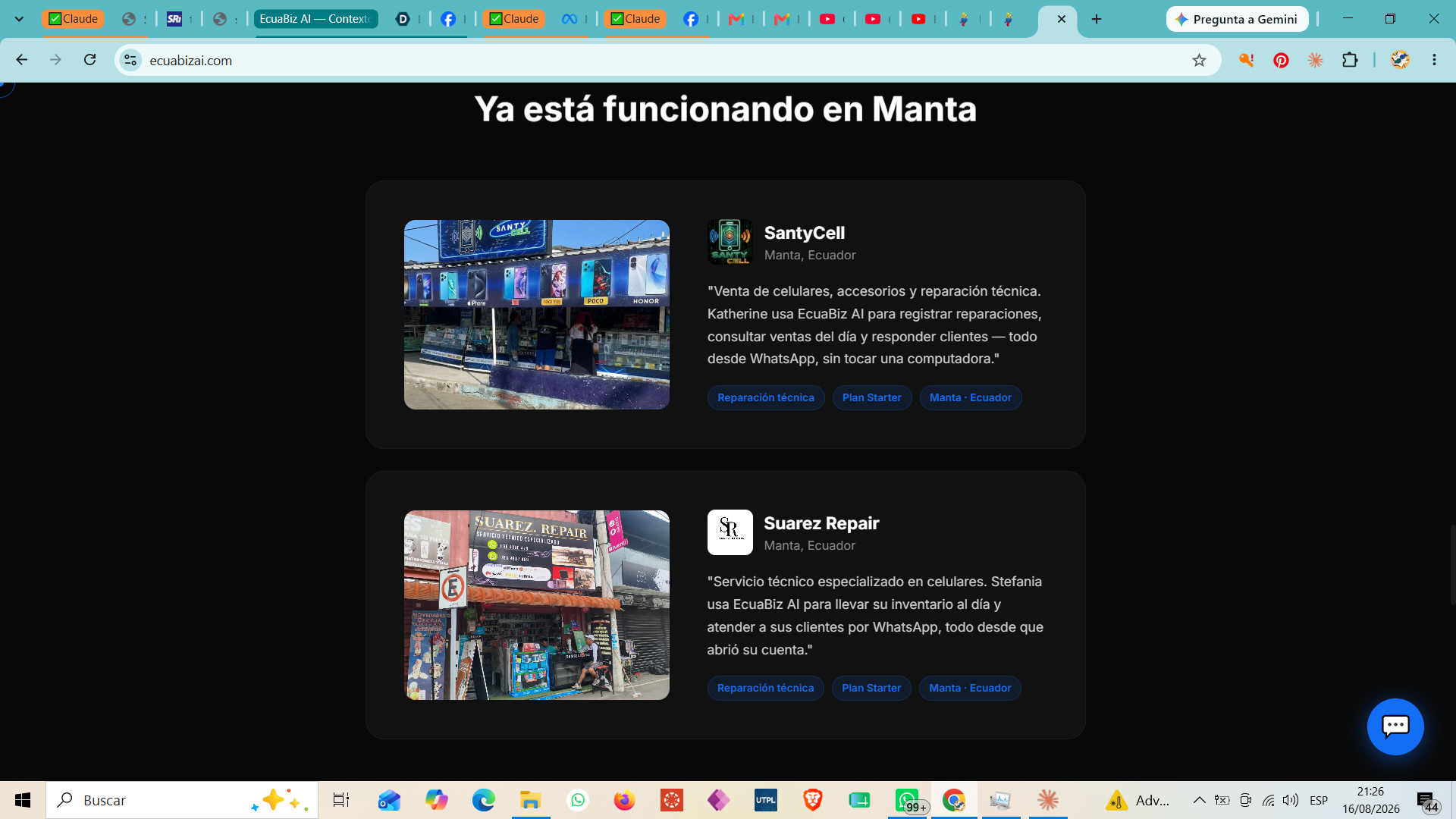The image size is (1456, 819).
Task: Go forward to the next page
Action: pyautogui.click(x=55, y=60)
